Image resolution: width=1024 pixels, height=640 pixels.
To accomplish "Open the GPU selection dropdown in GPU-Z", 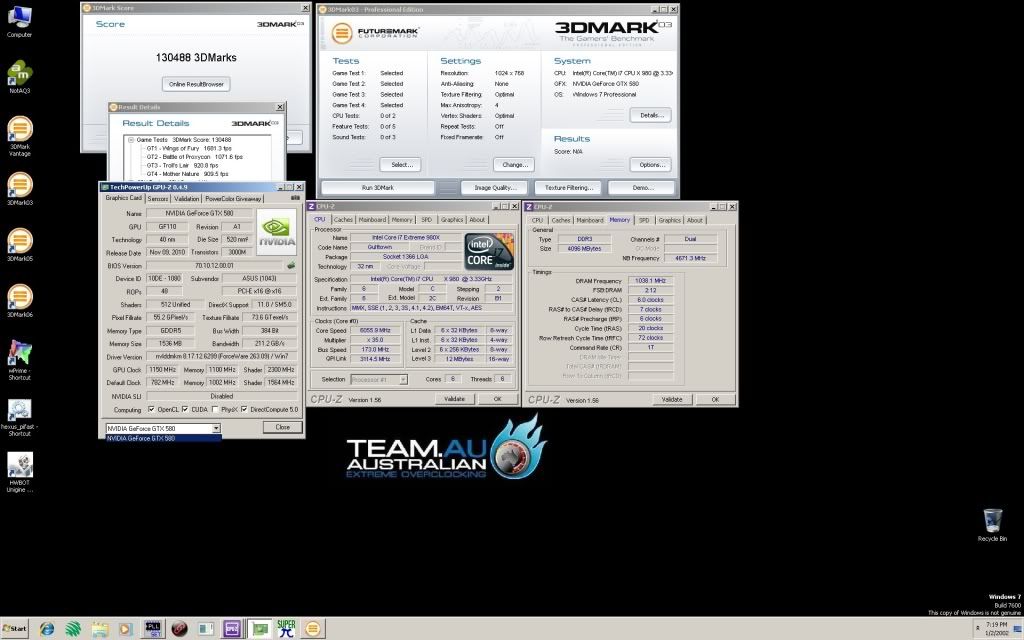I will 163,427.
